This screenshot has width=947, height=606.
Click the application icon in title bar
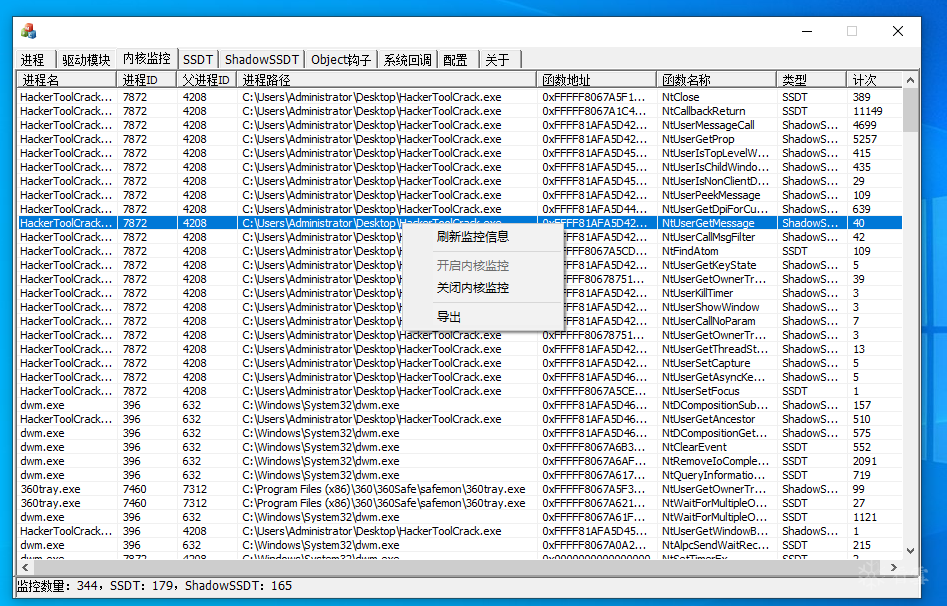pyautogui.click(x=28, y=31)
